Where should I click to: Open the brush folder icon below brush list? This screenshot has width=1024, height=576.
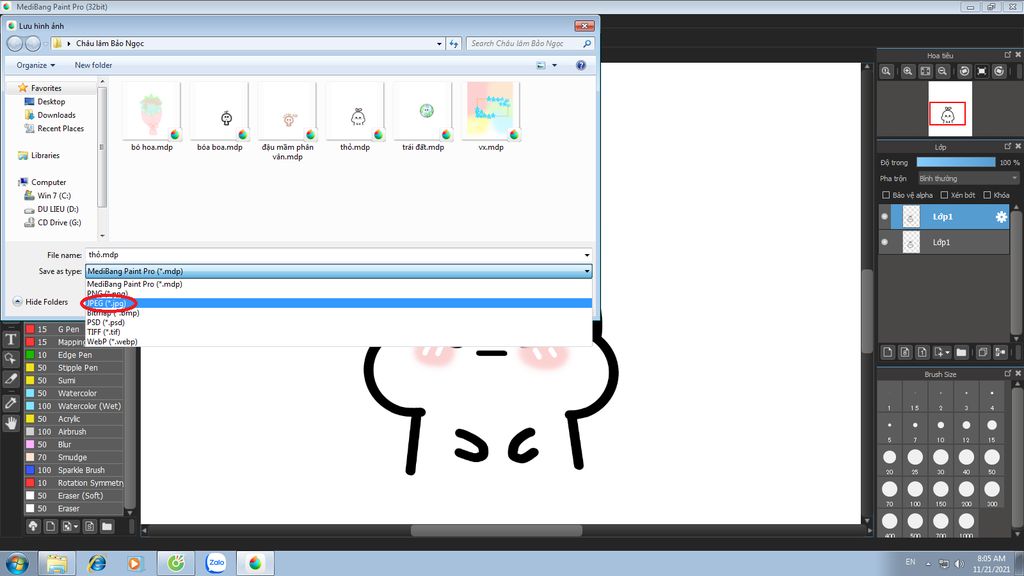pyautogui.click(x=107, y=526)
